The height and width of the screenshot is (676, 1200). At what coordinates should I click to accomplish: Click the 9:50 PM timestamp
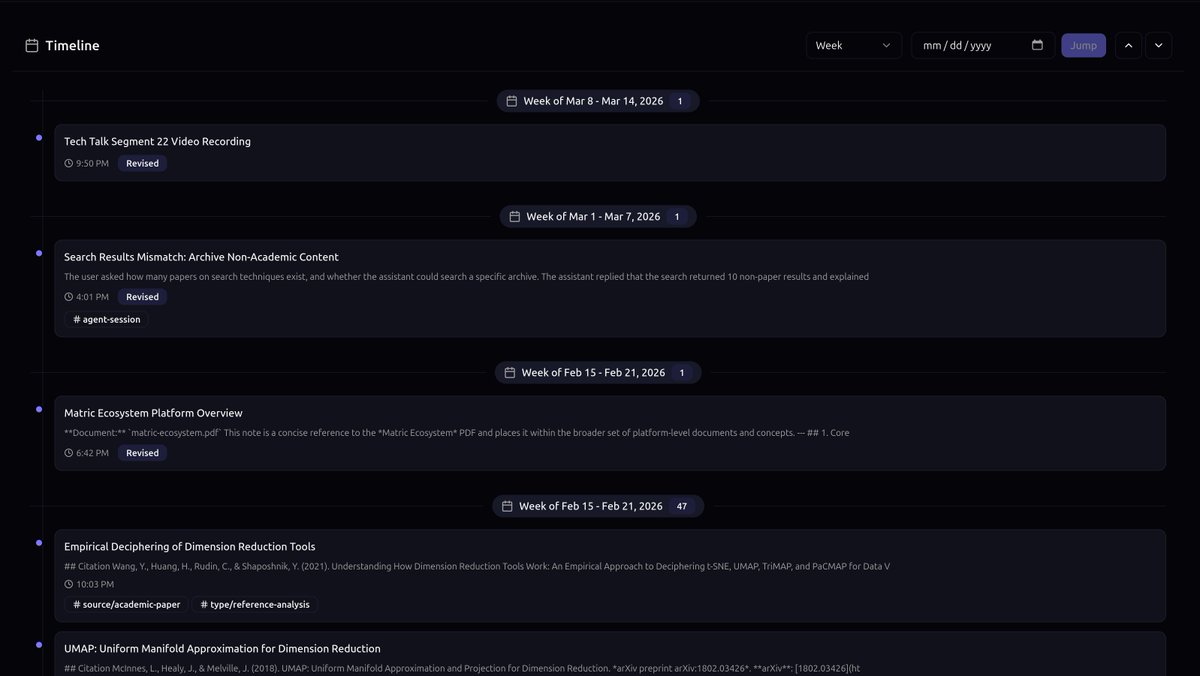(x=92, y=163)
